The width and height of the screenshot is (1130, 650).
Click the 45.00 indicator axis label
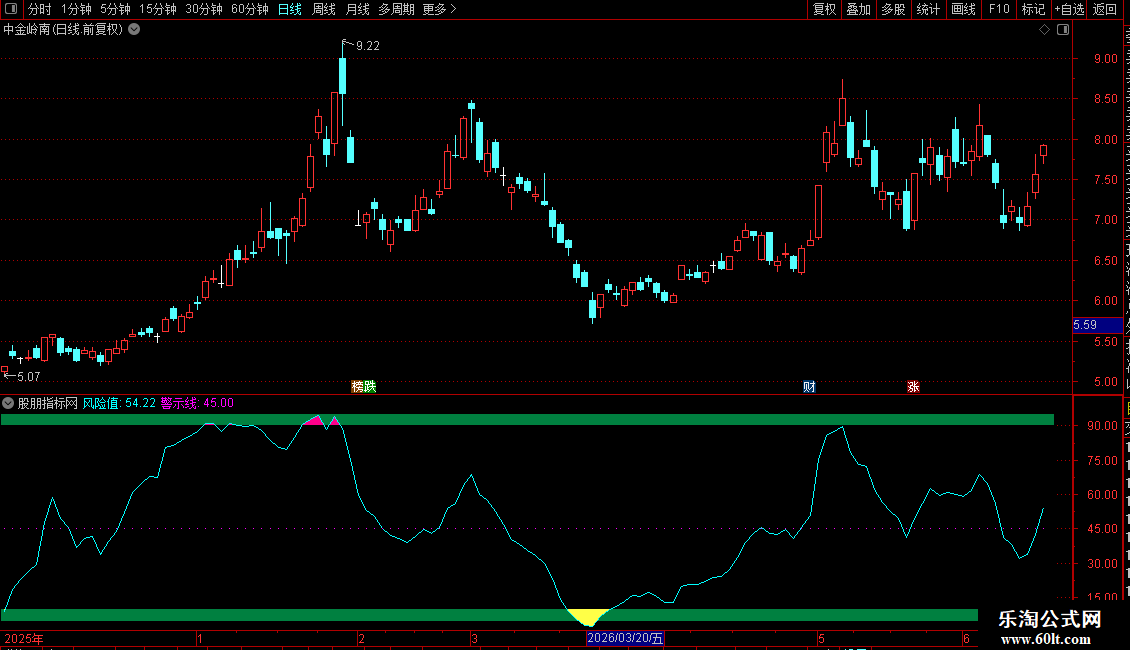click(1103, 529)
